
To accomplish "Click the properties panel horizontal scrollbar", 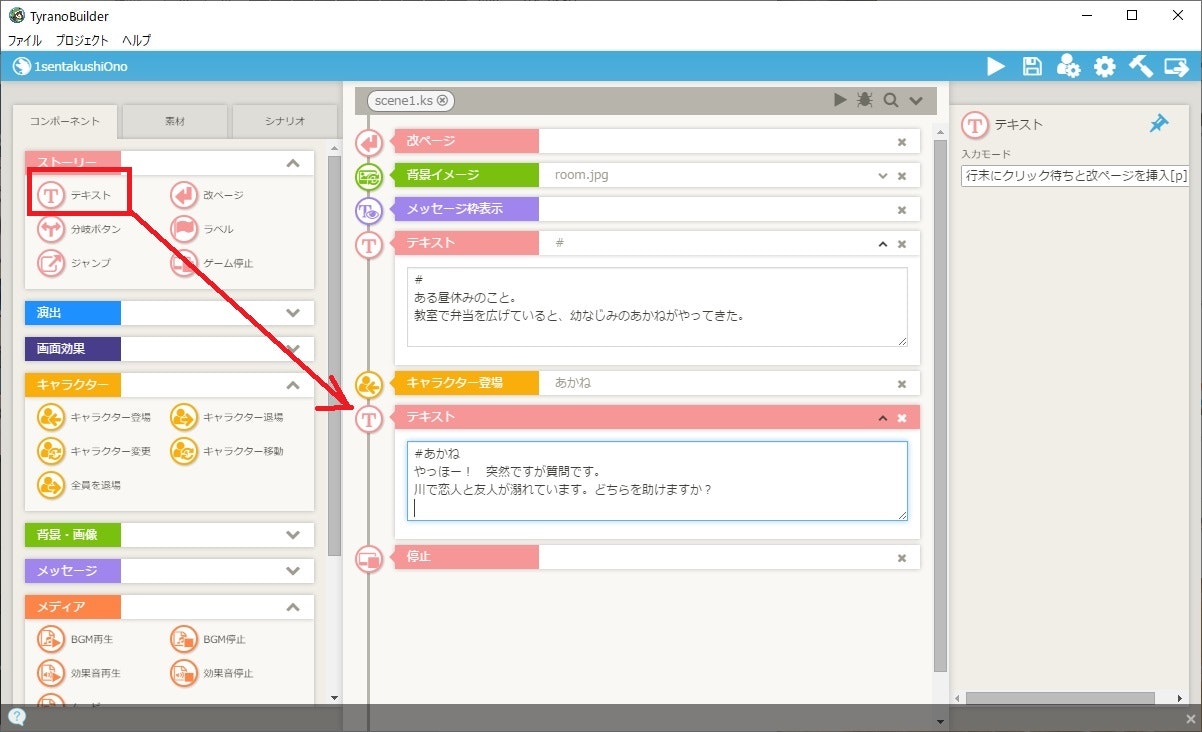I will [x=1060, y=698].
